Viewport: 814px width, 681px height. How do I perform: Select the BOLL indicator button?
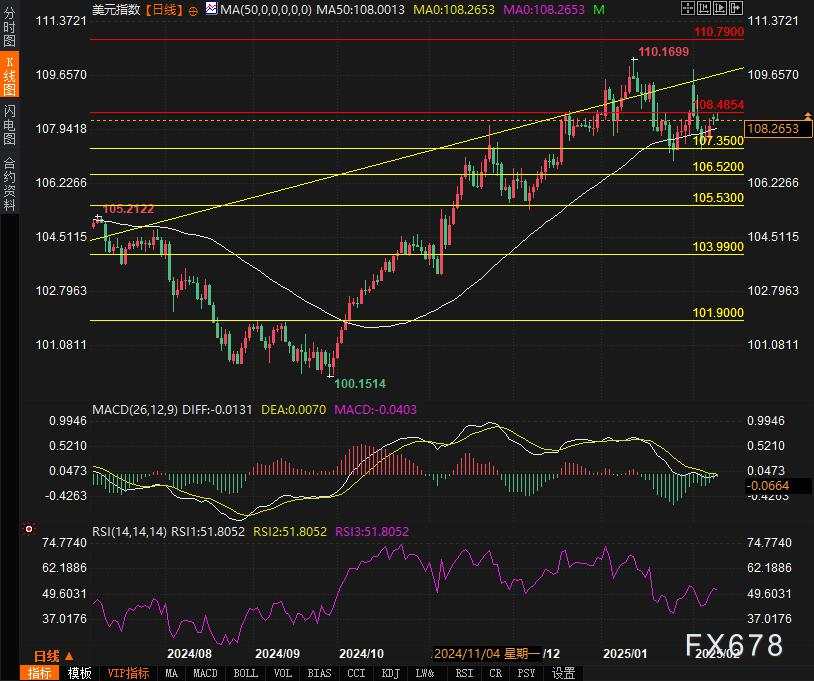click(x=245, y=673)
